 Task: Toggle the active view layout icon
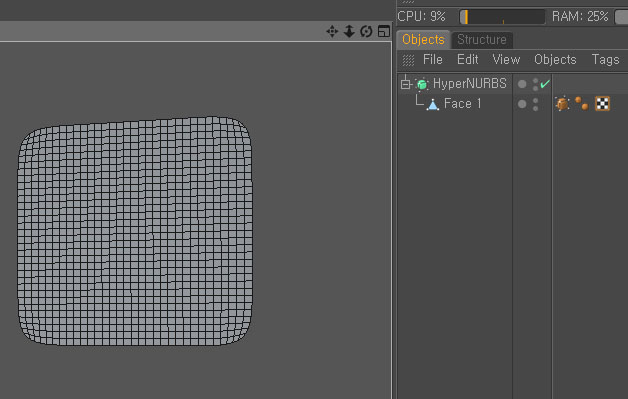coord(384,31)
